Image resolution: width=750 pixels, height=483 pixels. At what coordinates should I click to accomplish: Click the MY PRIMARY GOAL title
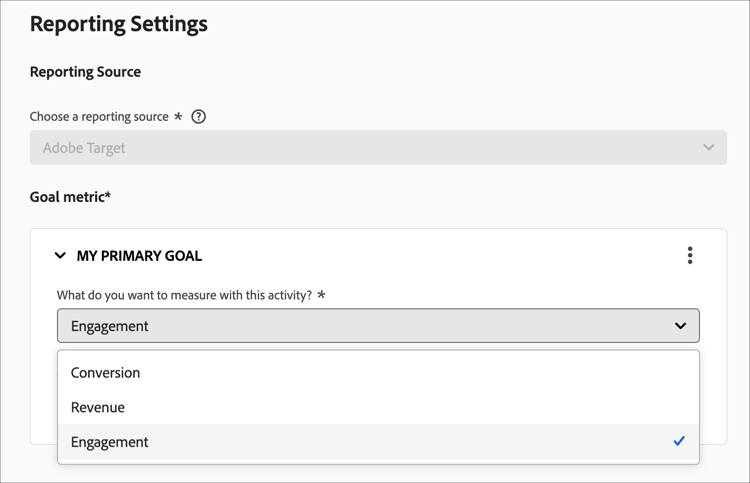[139, 256]
